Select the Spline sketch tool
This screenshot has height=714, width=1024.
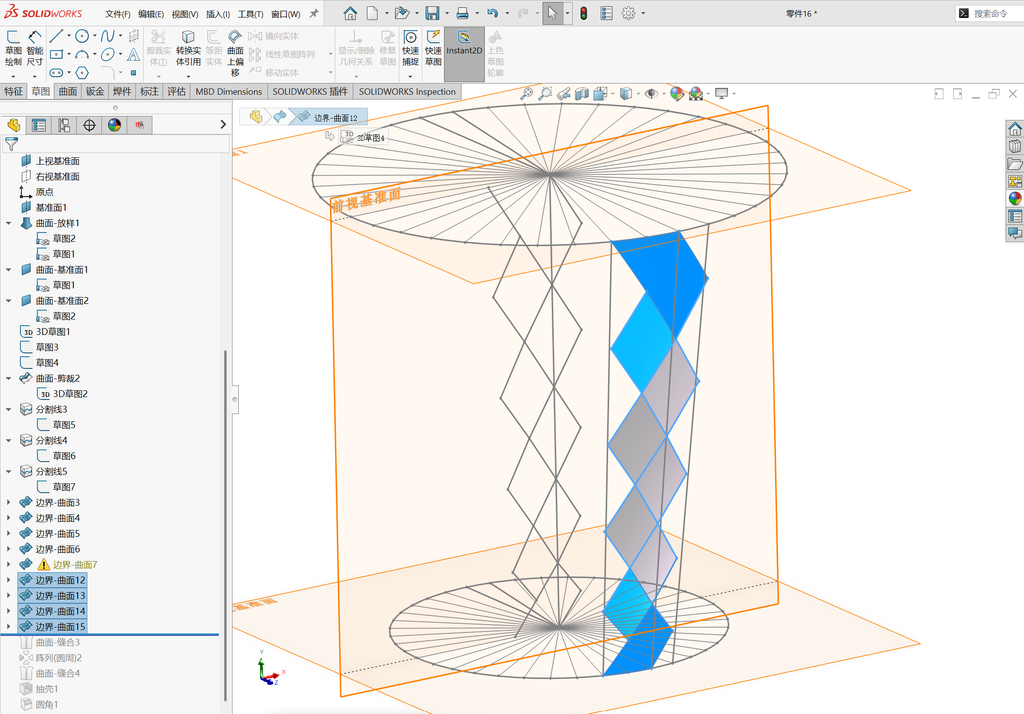pyautogui.click(x=108, y=36)
